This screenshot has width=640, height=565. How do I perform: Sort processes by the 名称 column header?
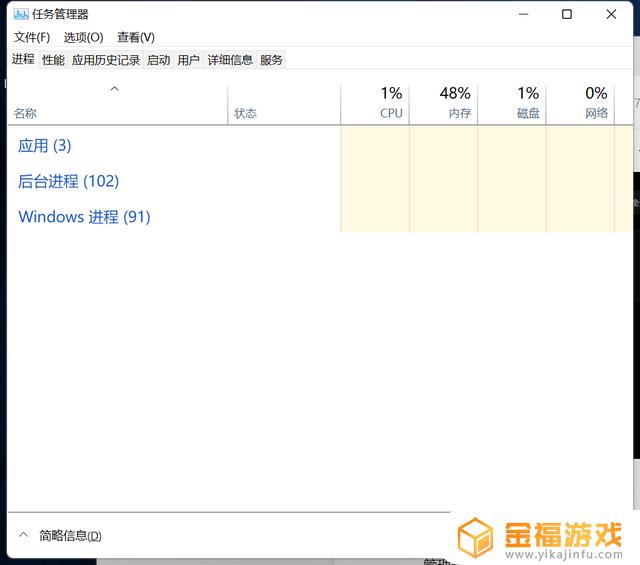pos(118,104)
